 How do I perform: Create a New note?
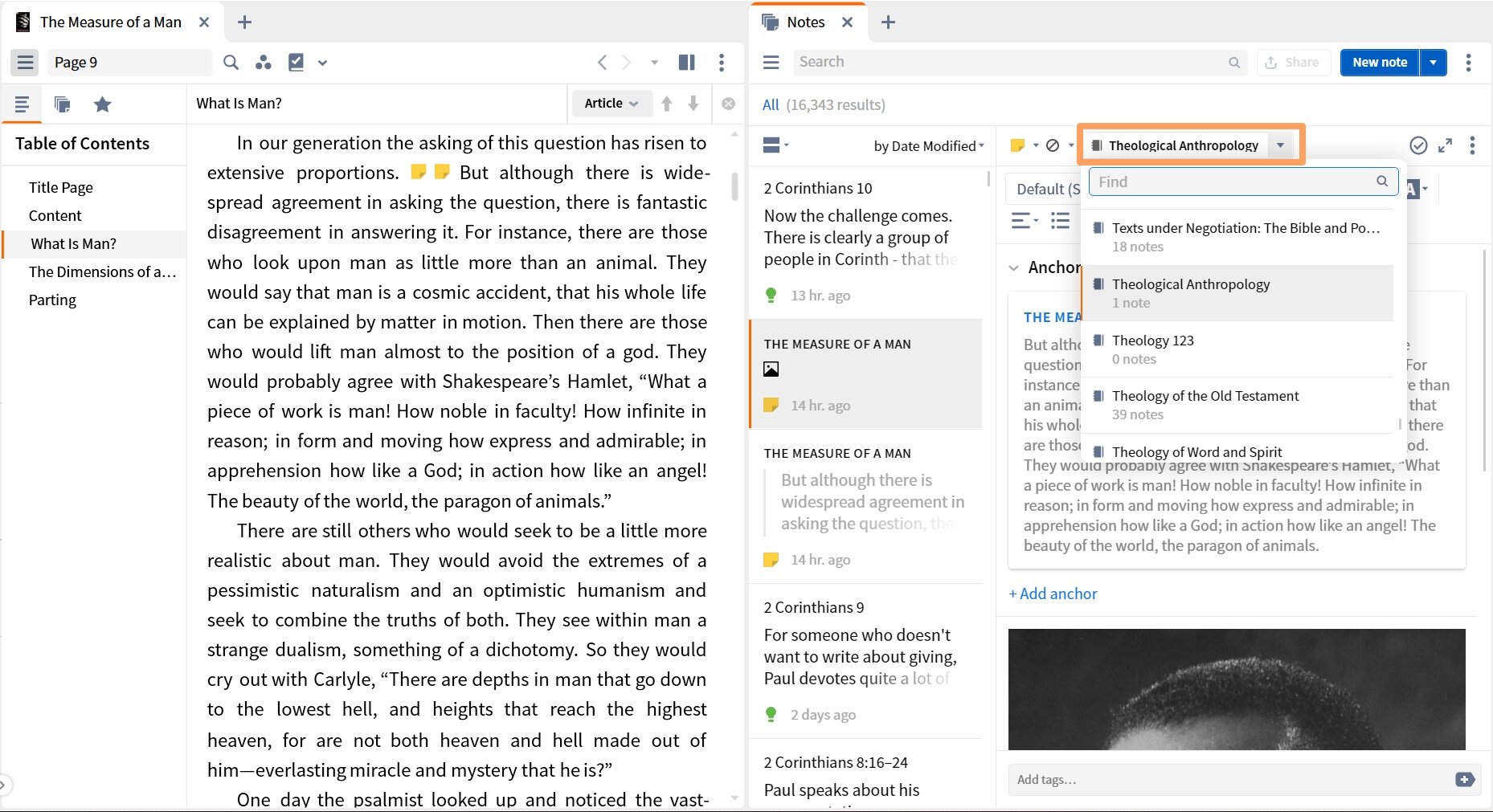click(1380, 62)
